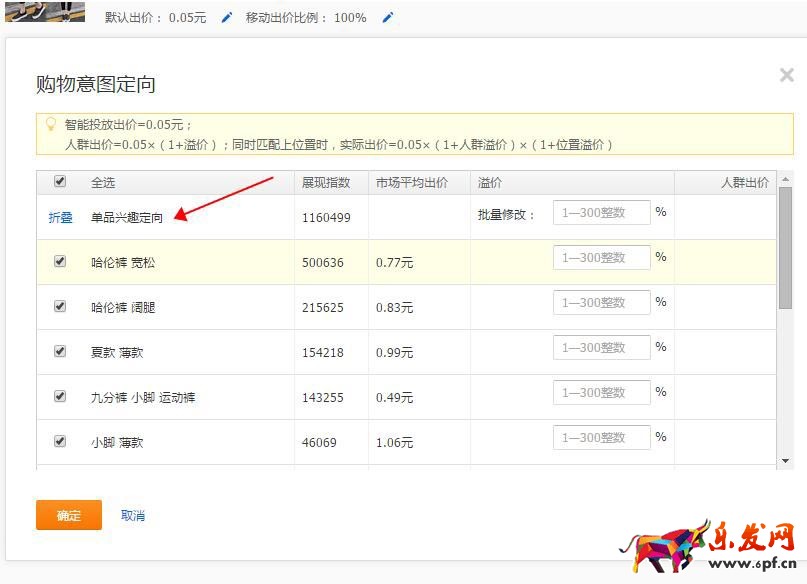The width and height of the screenshot is (807, 584).
Task: Close the 购物意图定向 dialog with X
Action: 787,75
